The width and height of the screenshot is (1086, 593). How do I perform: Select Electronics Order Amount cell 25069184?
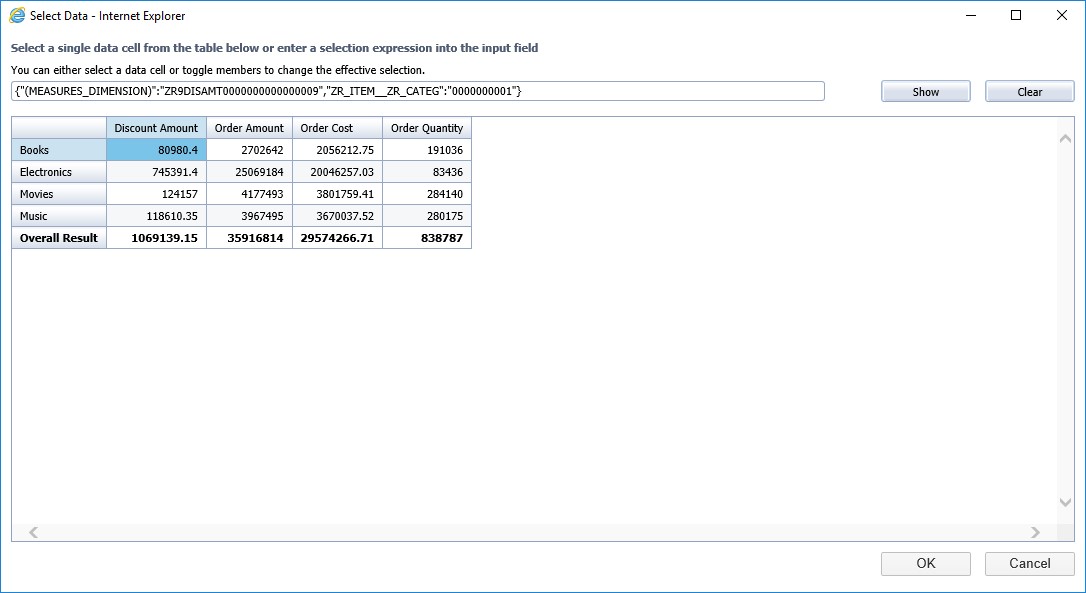[x=249, y=172]
